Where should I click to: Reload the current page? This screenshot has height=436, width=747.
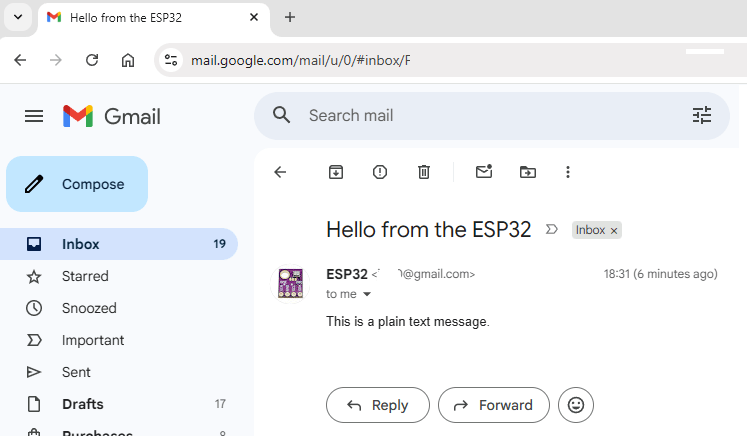[x=91, y=60]
